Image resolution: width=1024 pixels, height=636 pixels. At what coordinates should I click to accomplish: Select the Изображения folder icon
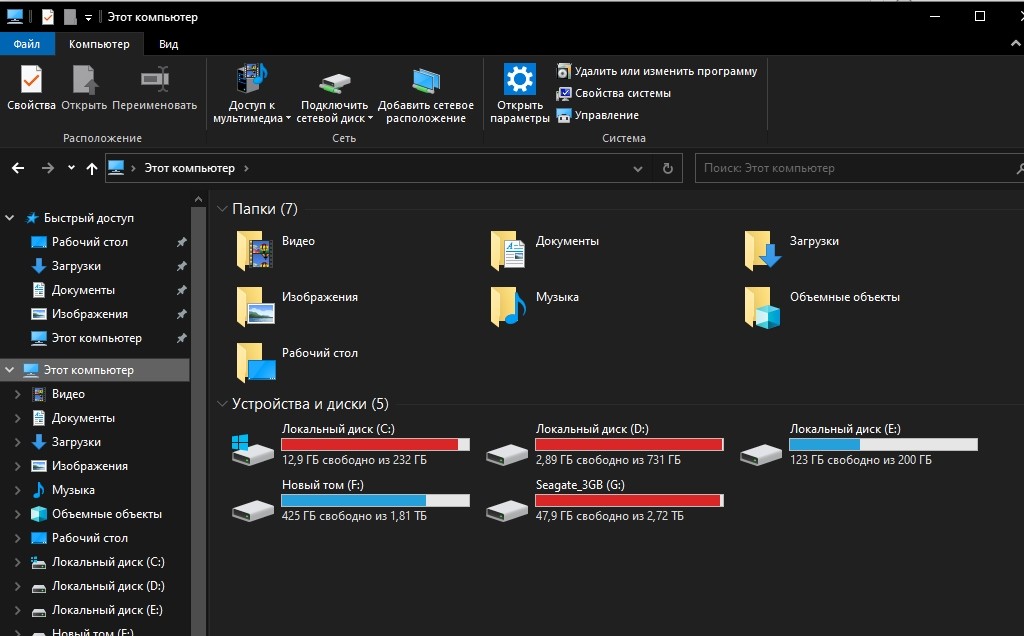point(255,306)
